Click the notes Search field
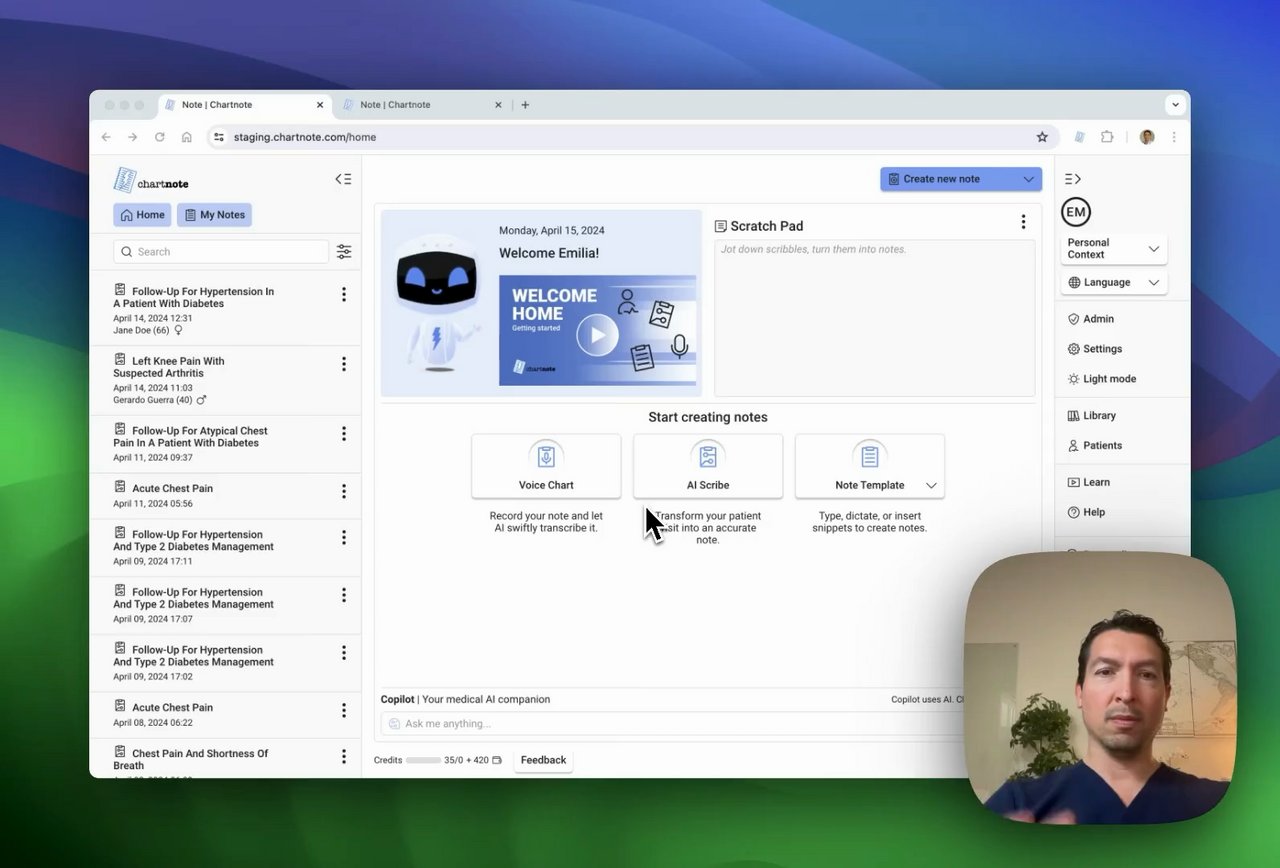 coord(221,252)
